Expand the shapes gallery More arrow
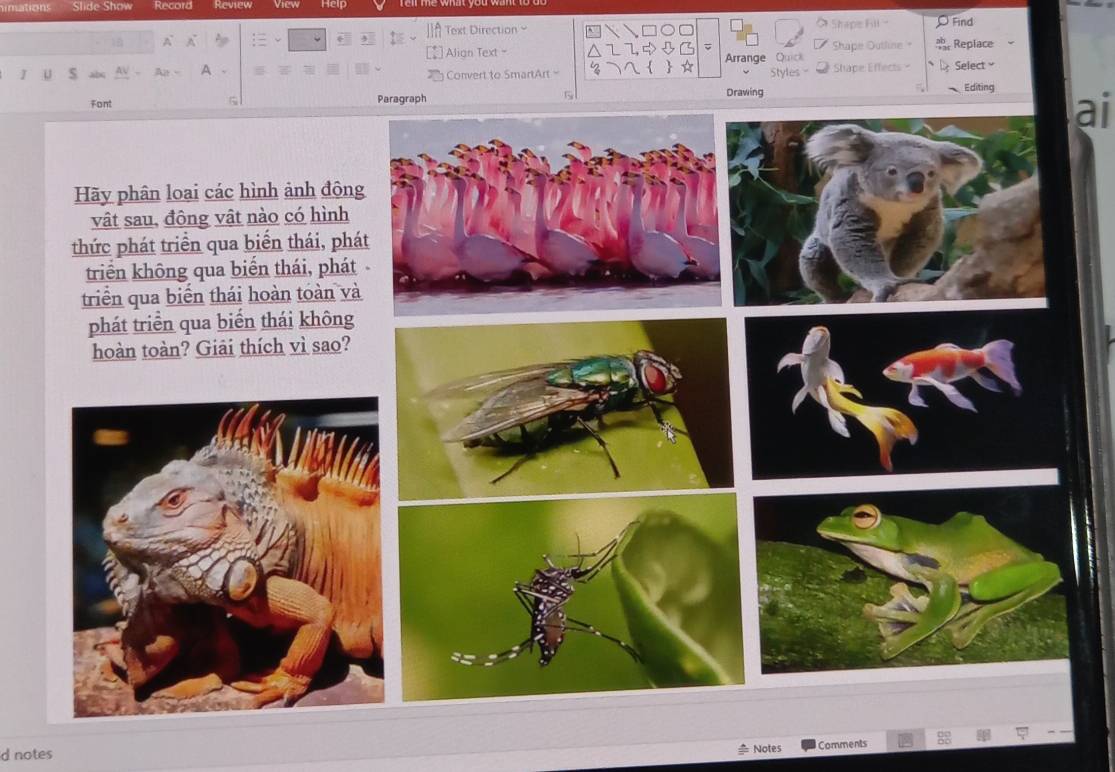 click(x=708, y=48)
